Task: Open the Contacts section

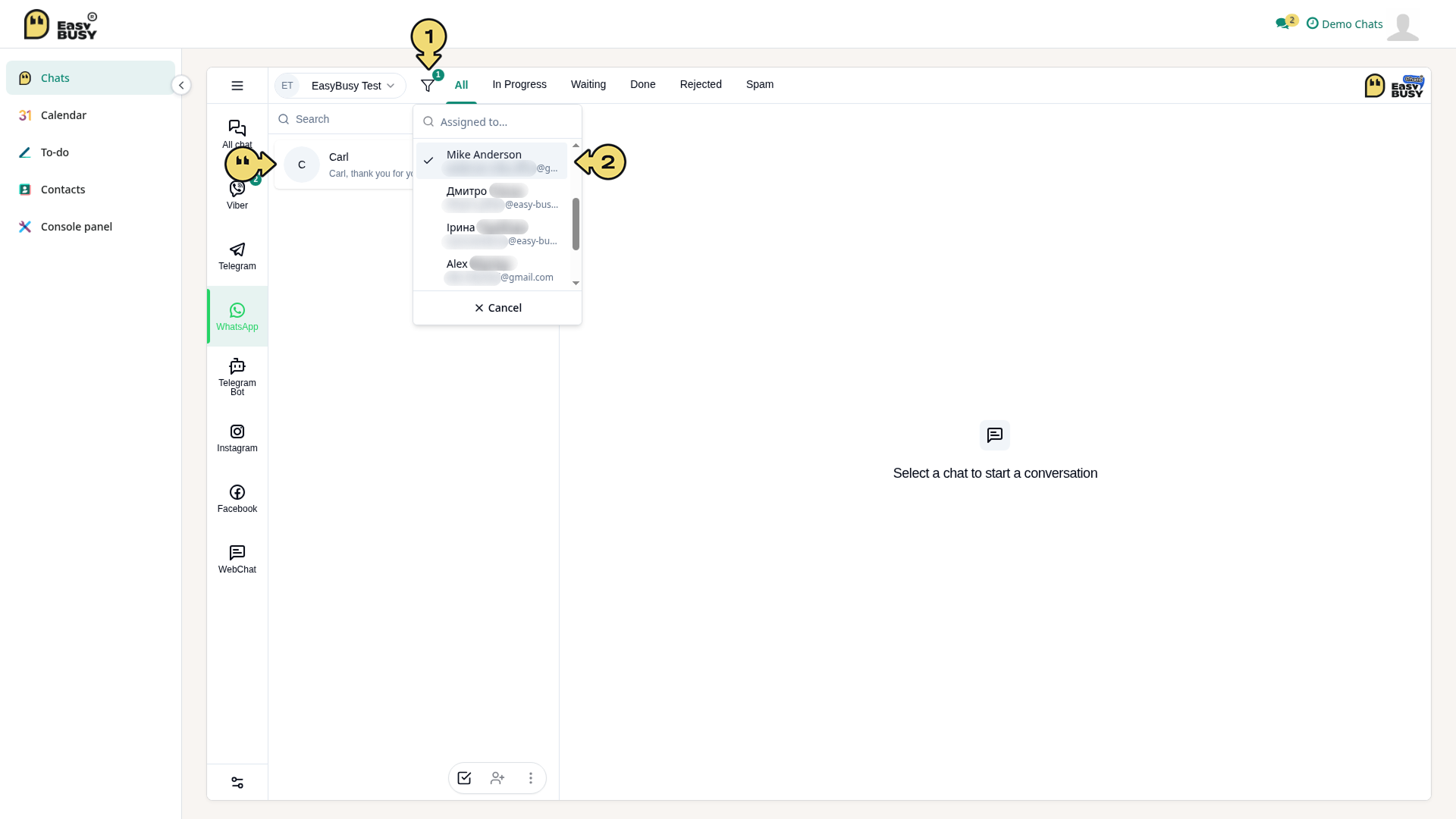Action: click(90, 190)
